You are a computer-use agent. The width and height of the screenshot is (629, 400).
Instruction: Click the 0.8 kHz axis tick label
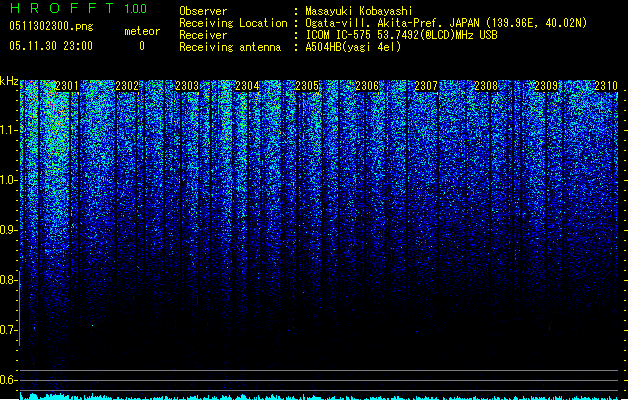pyautogui.click(x=9, y=280)
